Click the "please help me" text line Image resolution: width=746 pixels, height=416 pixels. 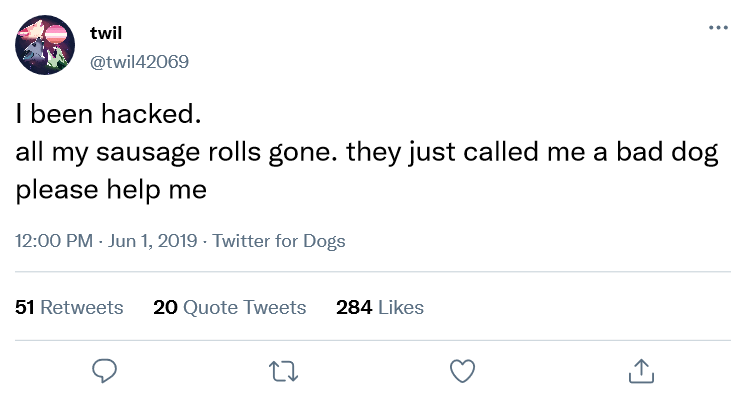coord(111,189)
